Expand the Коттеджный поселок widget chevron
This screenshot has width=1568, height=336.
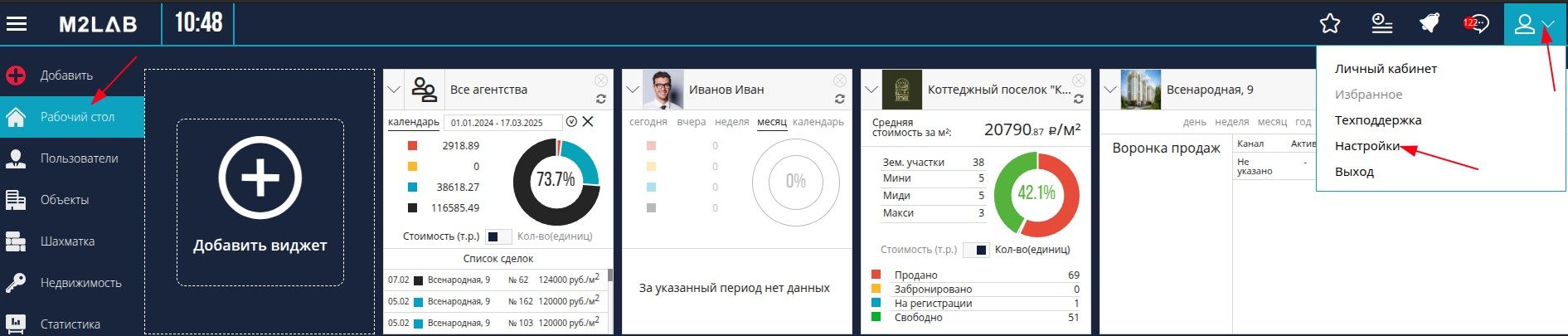pos(871,90)
